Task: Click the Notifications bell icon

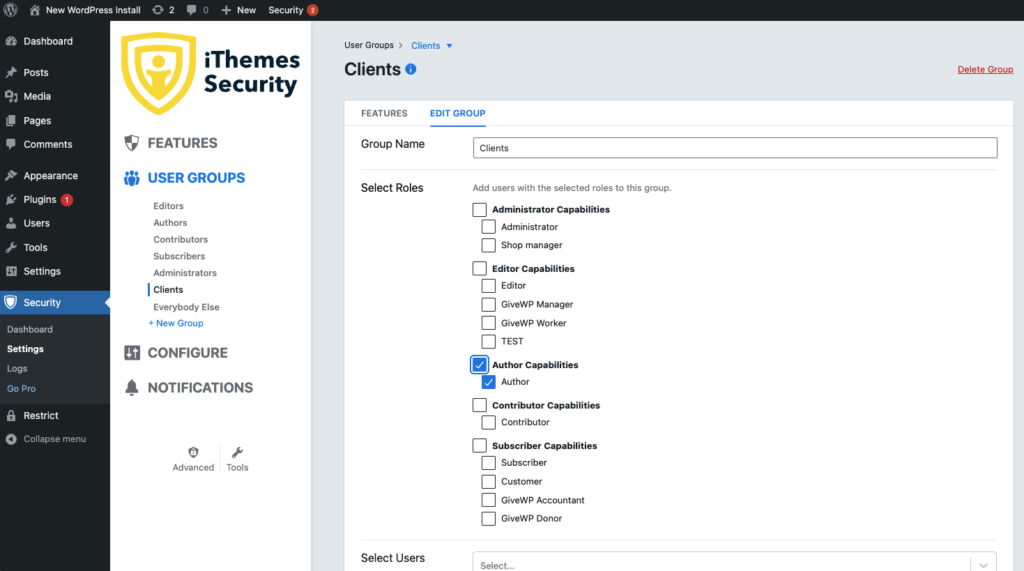Action: [132, 387]
